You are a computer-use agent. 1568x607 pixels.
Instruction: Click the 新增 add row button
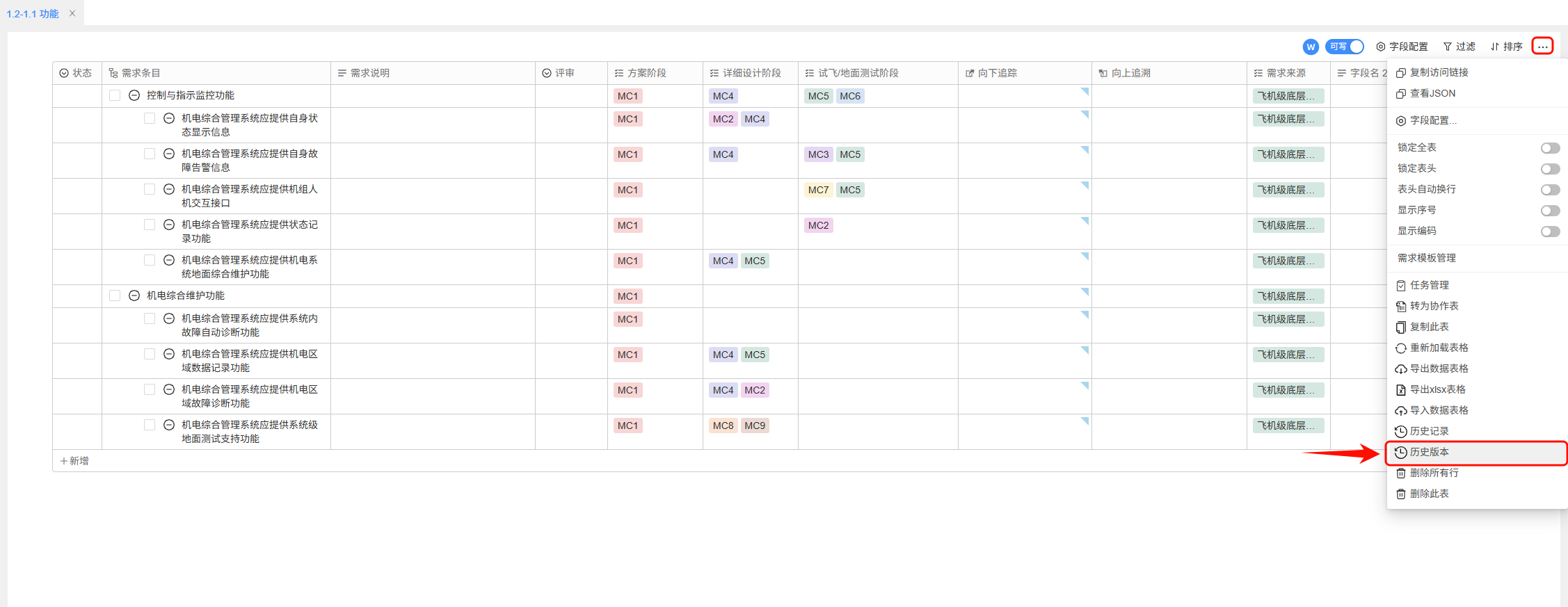[74, 461]
